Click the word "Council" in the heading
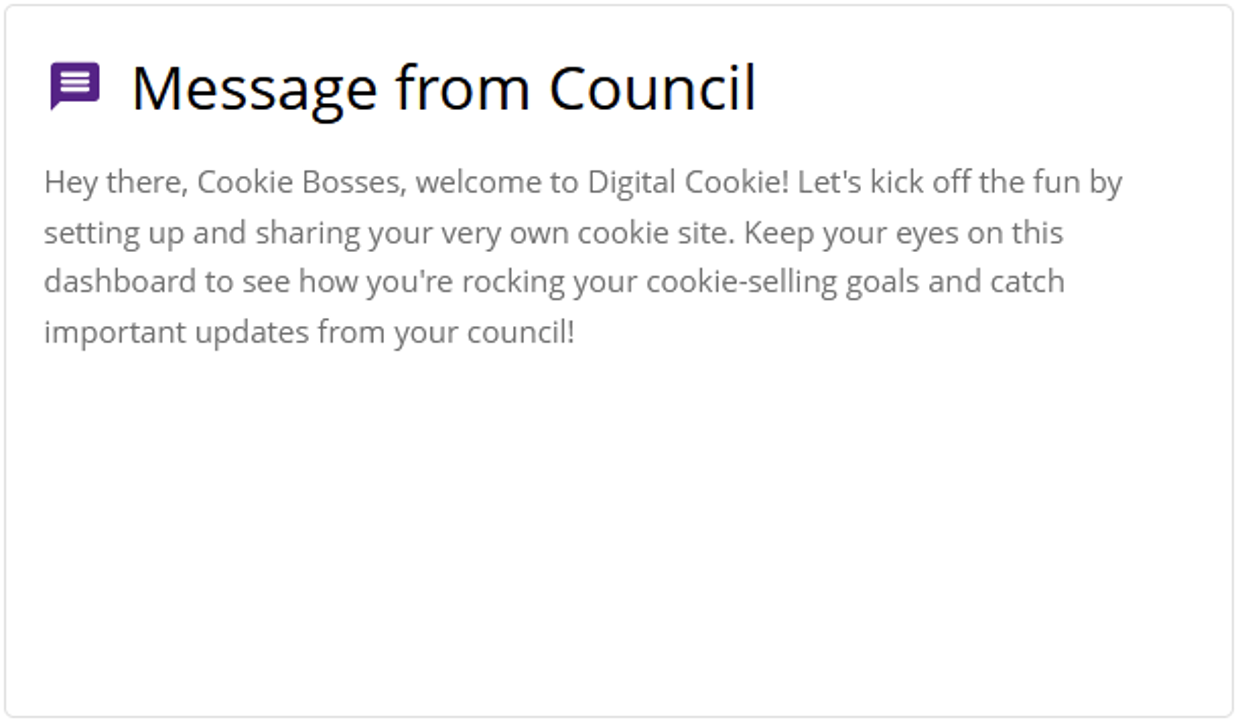1238x720 pixels. 652,87
